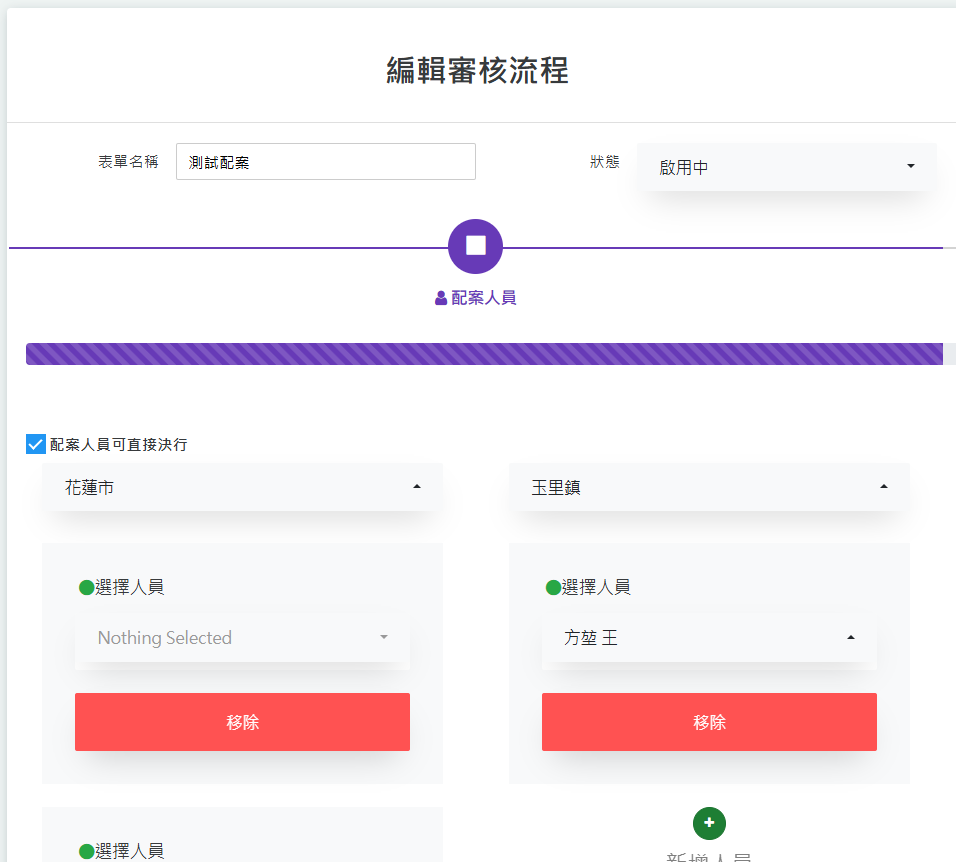The height and width of the screenshot is (862, 956).
Task: Click the 新增人員 text below plus icon
Action: coord(708,857)
